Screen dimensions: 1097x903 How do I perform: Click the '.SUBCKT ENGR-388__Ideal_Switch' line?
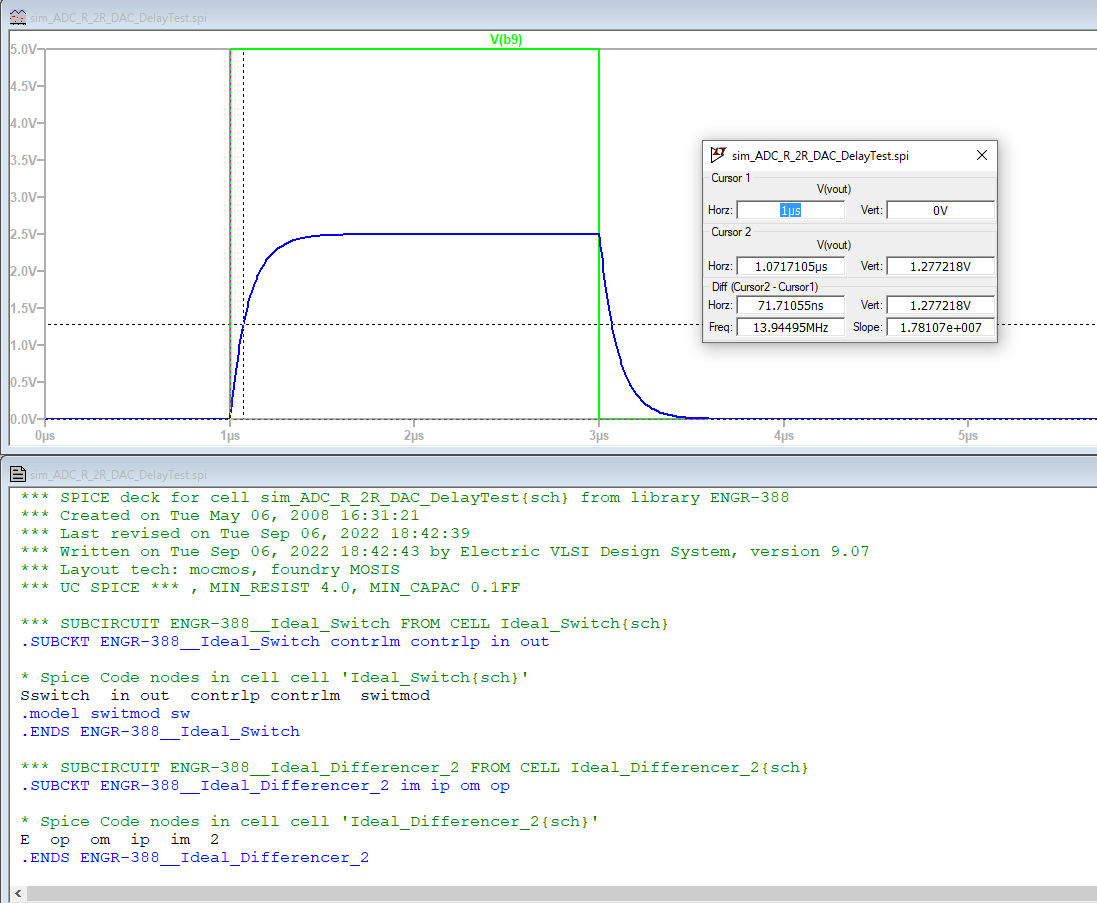coord(285,641)
